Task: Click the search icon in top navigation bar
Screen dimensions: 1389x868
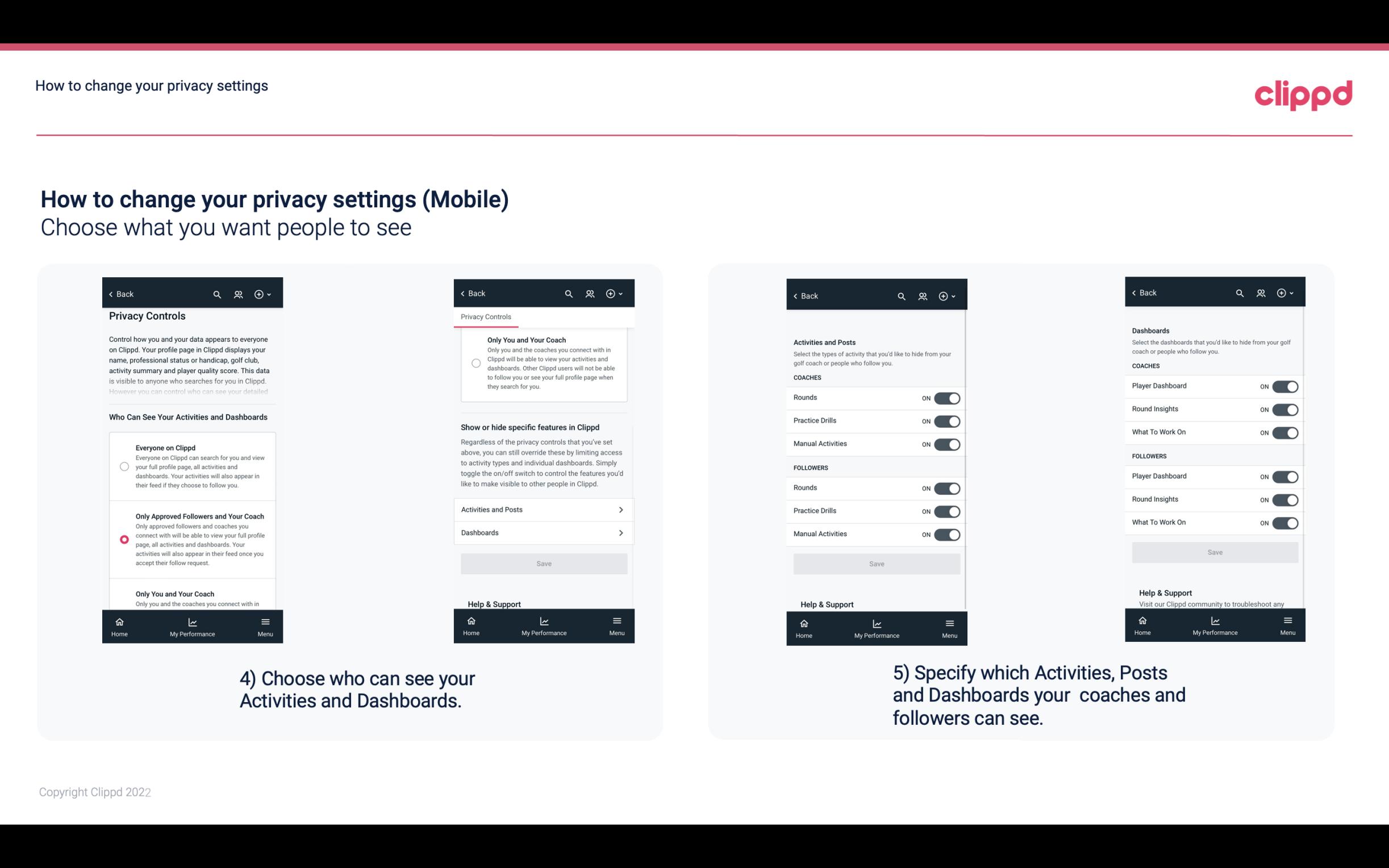Action: pyautogui.click(x=217, y=294)
